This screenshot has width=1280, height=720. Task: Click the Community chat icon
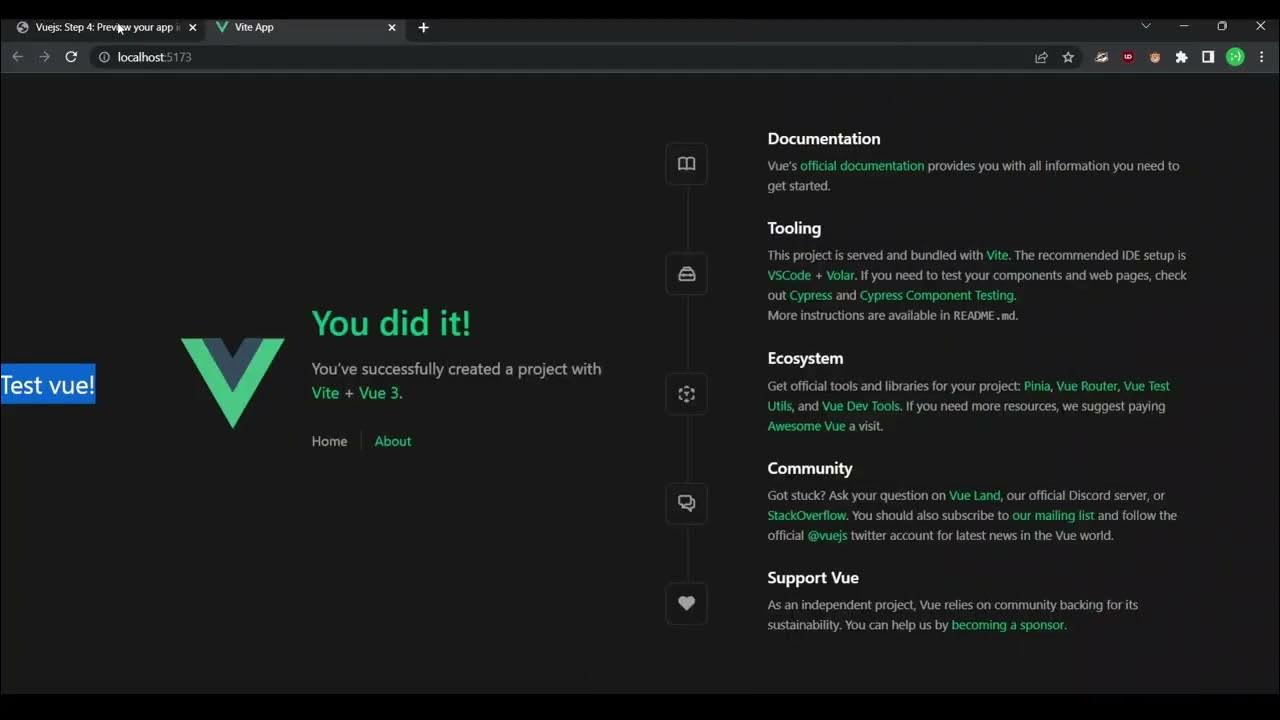point(686,503)
